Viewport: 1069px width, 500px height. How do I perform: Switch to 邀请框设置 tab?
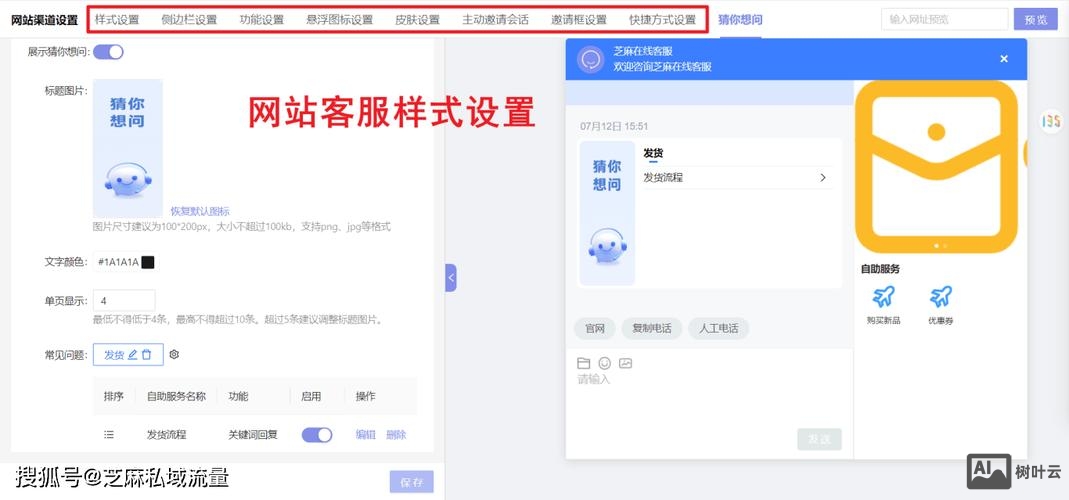pos(579,20)
